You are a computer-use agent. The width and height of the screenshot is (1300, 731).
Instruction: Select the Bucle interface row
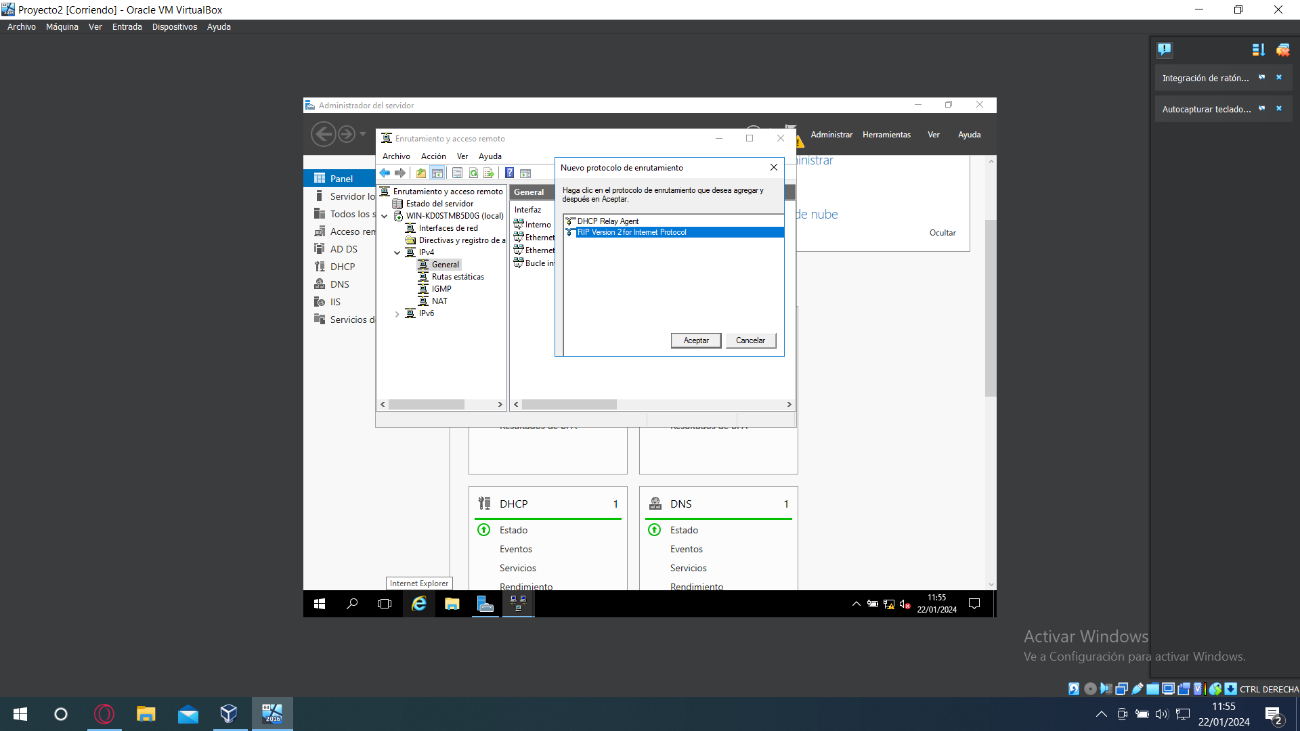click(x=533, y=263)
